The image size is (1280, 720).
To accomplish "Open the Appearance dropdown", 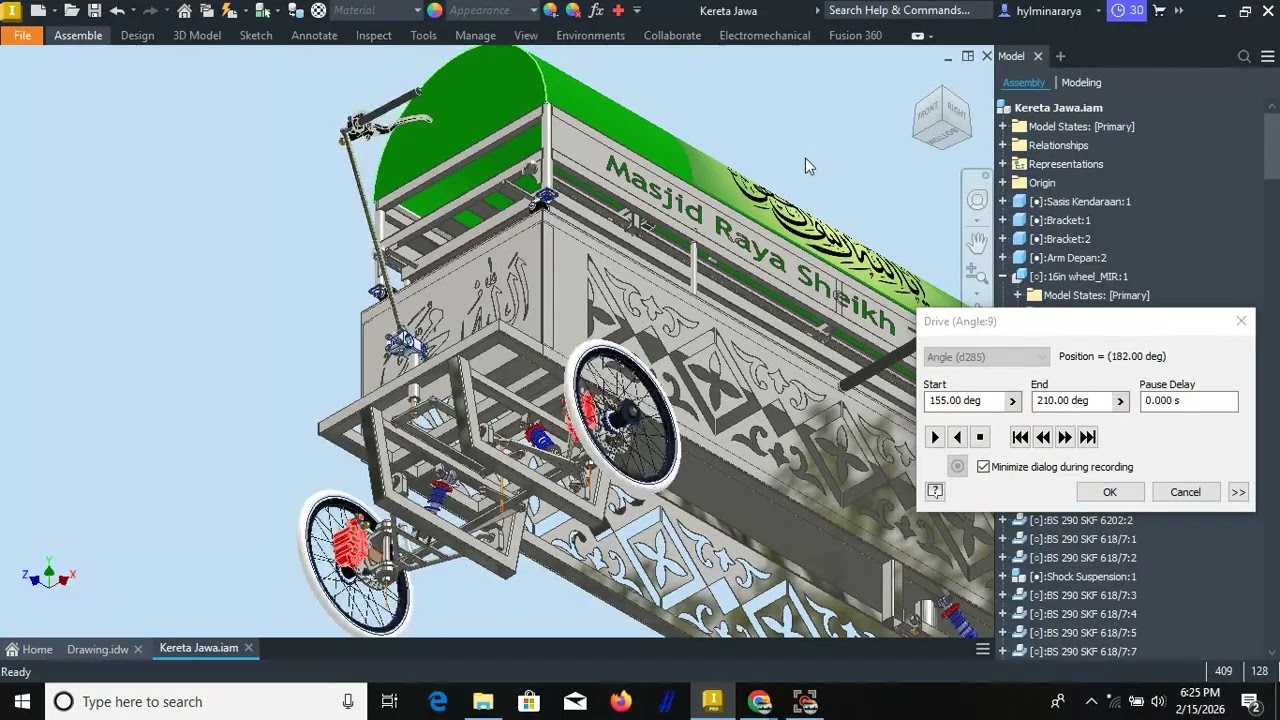I will click(x=491, y=11).
